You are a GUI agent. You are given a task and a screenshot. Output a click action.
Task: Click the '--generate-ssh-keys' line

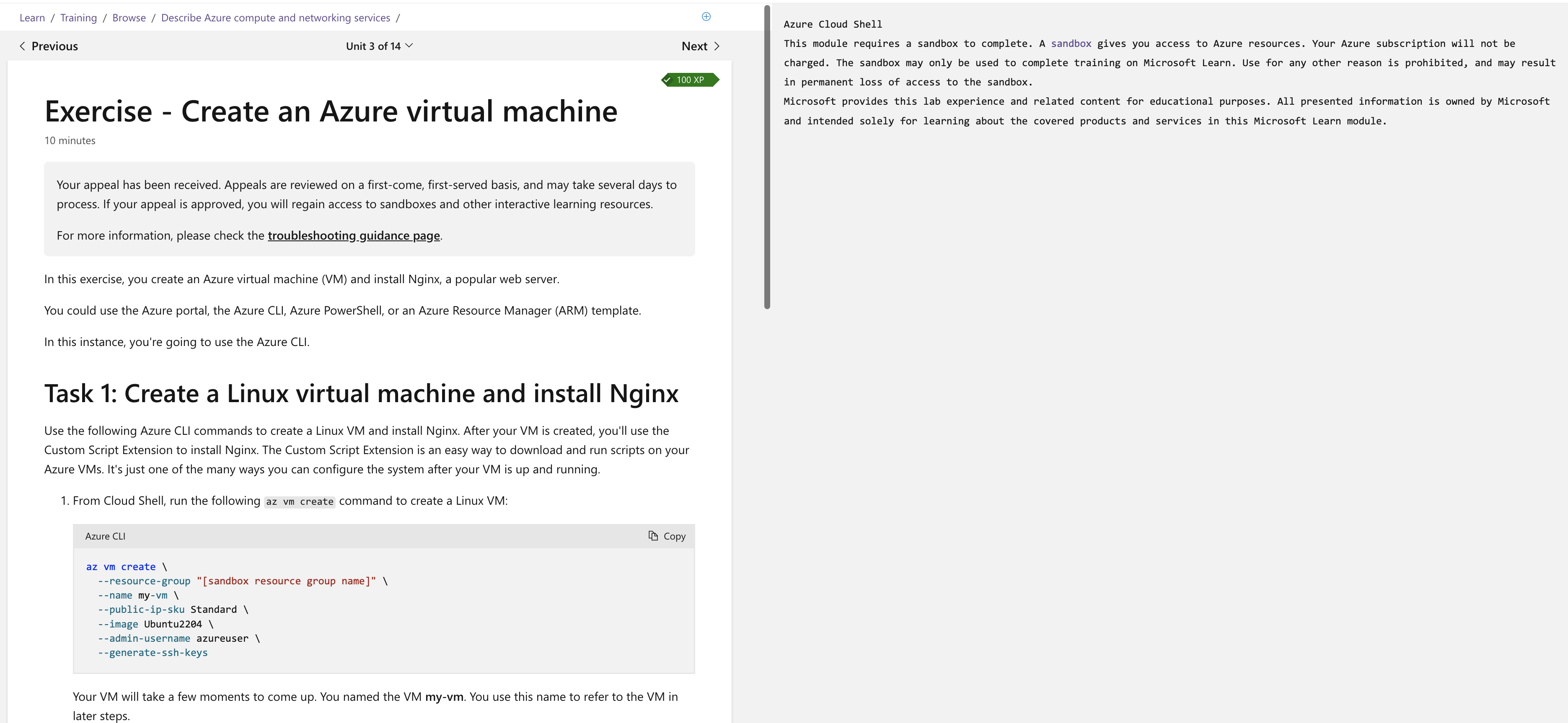(x=153, y=652)
